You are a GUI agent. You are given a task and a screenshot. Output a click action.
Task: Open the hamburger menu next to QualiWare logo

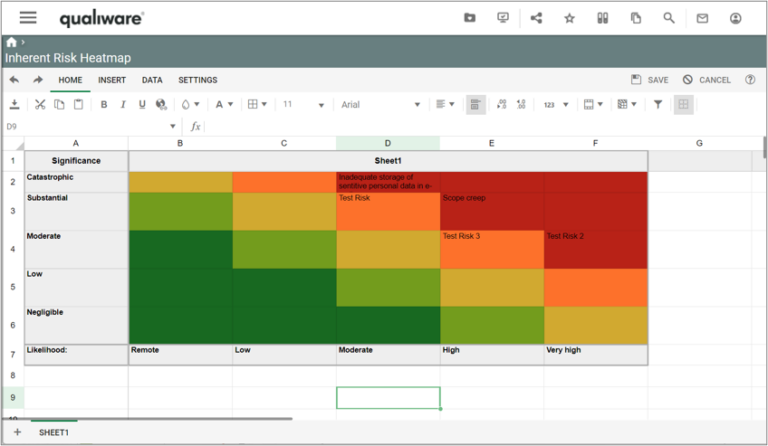[28, 18]
